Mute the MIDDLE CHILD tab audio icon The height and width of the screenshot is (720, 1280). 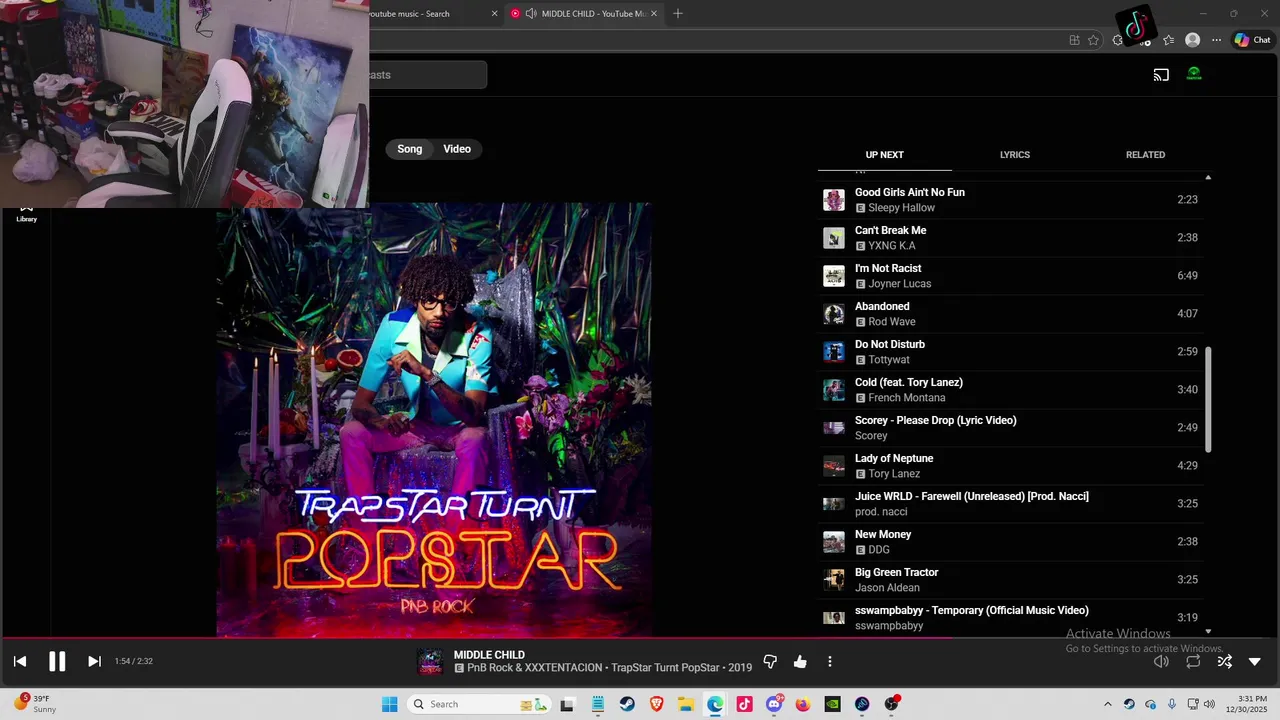tap(531, 14)
